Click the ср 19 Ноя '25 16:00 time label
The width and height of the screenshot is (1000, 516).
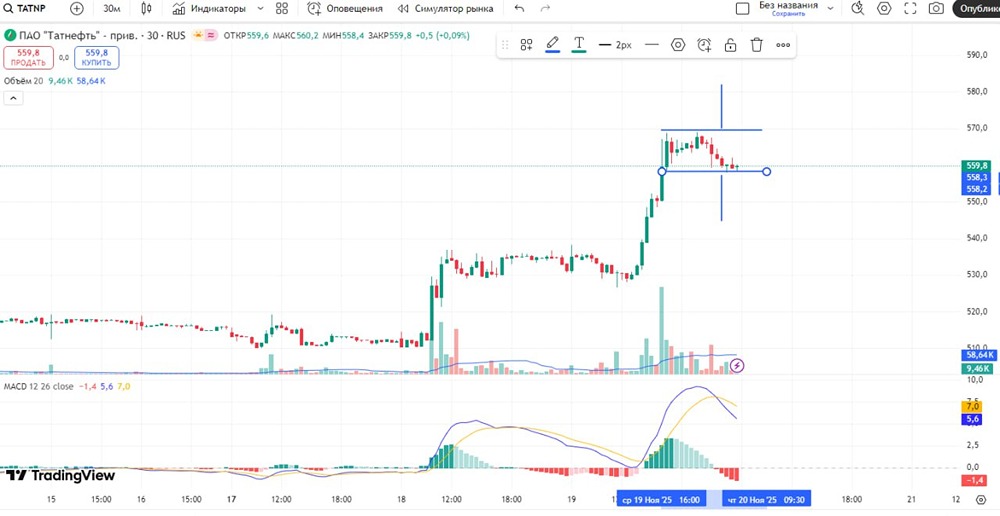pos(662,500)
